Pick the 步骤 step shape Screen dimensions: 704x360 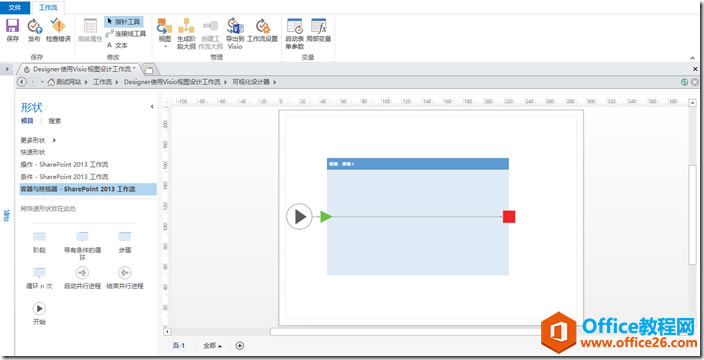click(124, 242)
